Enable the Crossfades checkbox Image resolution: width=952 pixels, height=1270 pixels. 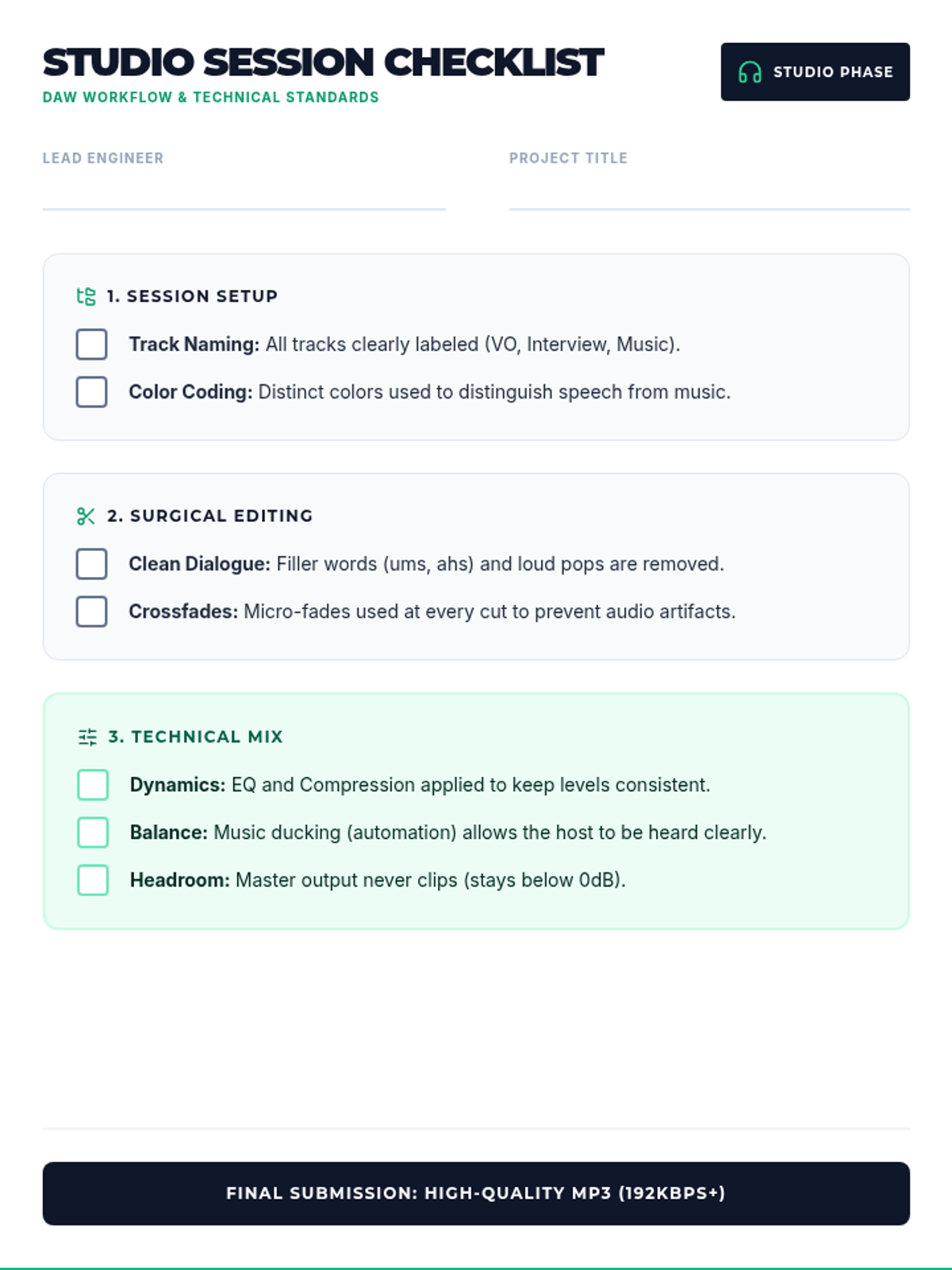pyautogui.click(x=92, y=612)
